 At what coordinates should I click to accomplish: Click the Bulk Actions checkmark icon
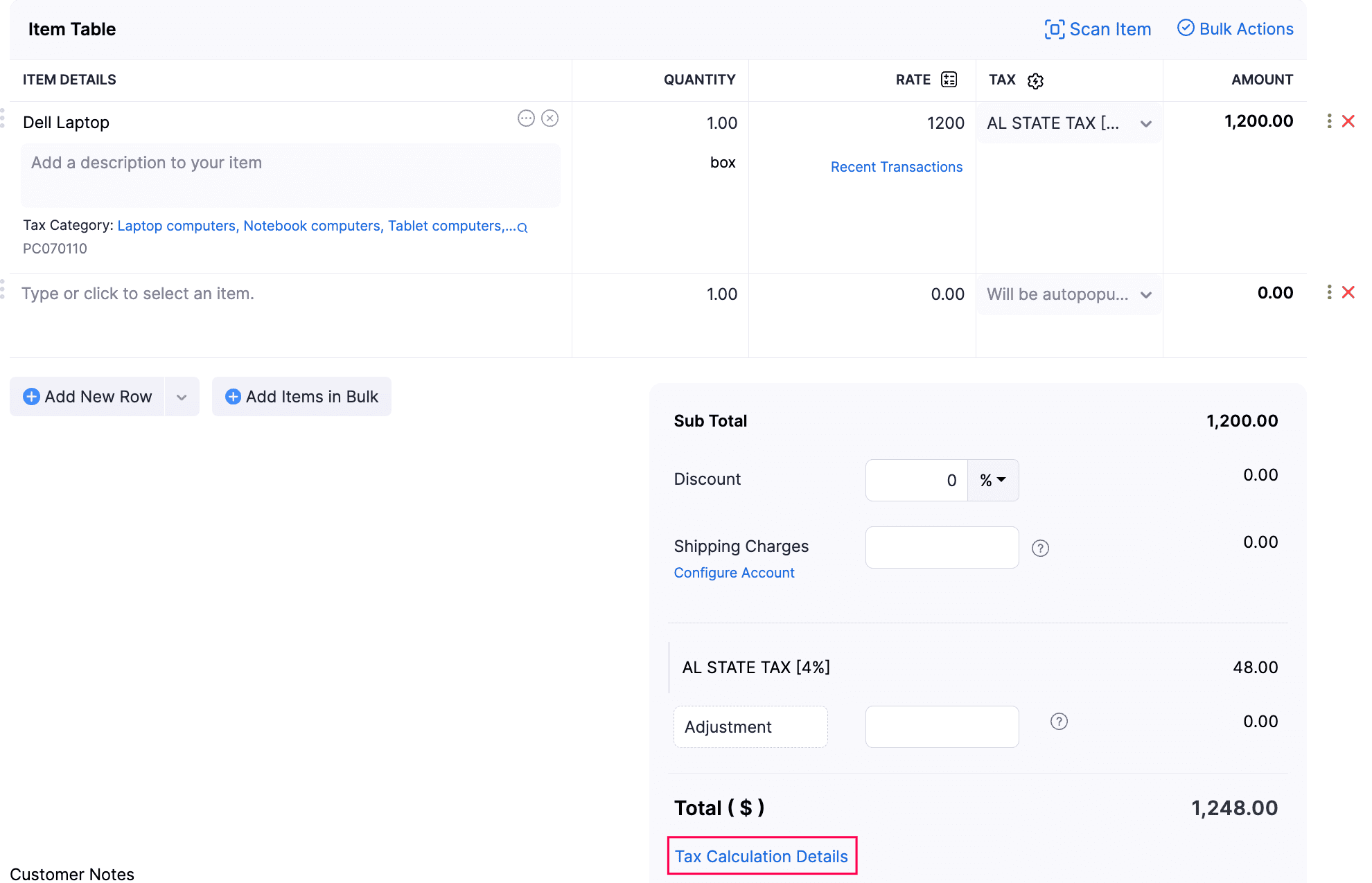click(x=1186, y=28)
